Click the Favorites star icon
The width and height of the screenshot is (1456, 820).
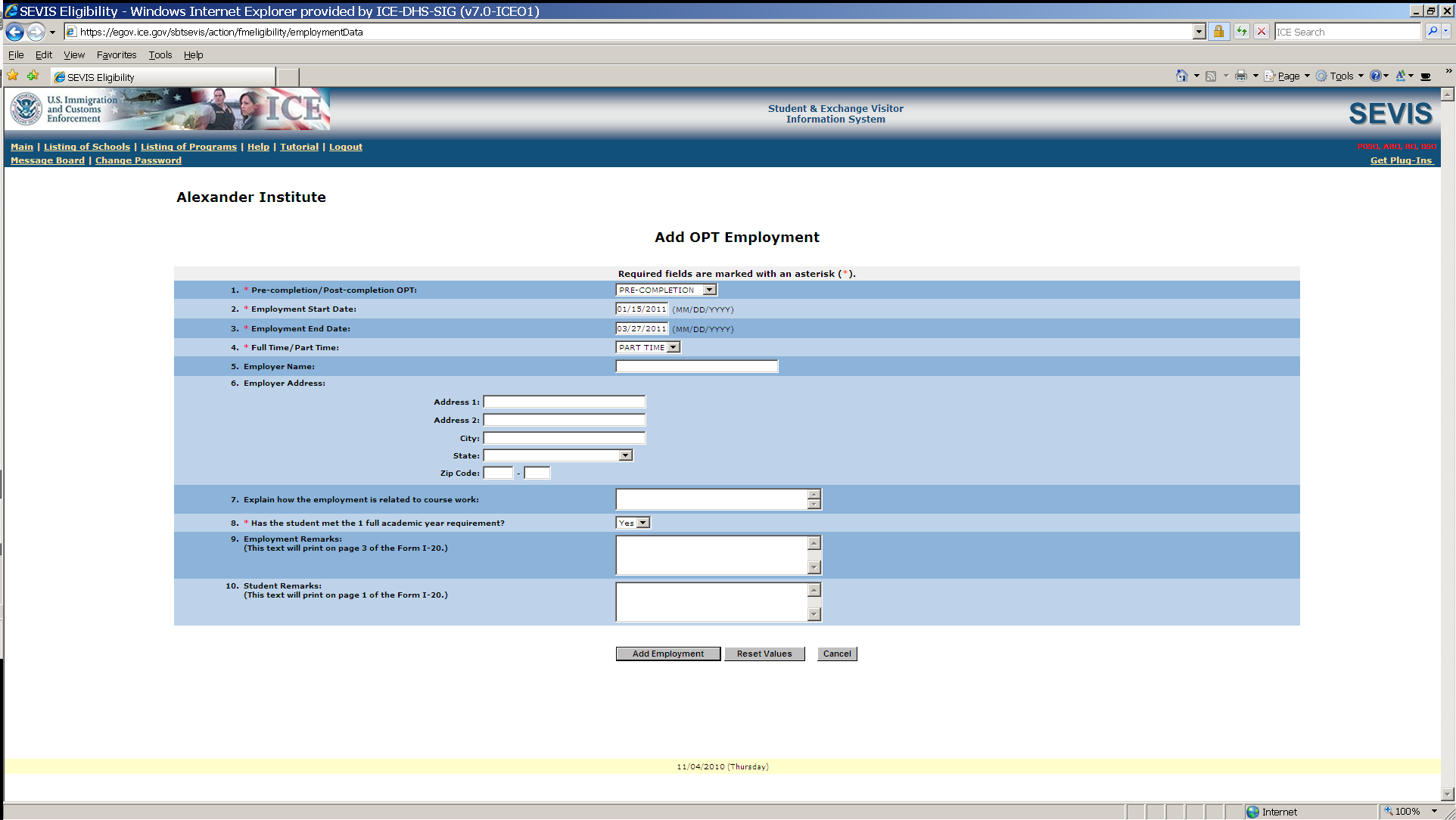coord(13,76)
